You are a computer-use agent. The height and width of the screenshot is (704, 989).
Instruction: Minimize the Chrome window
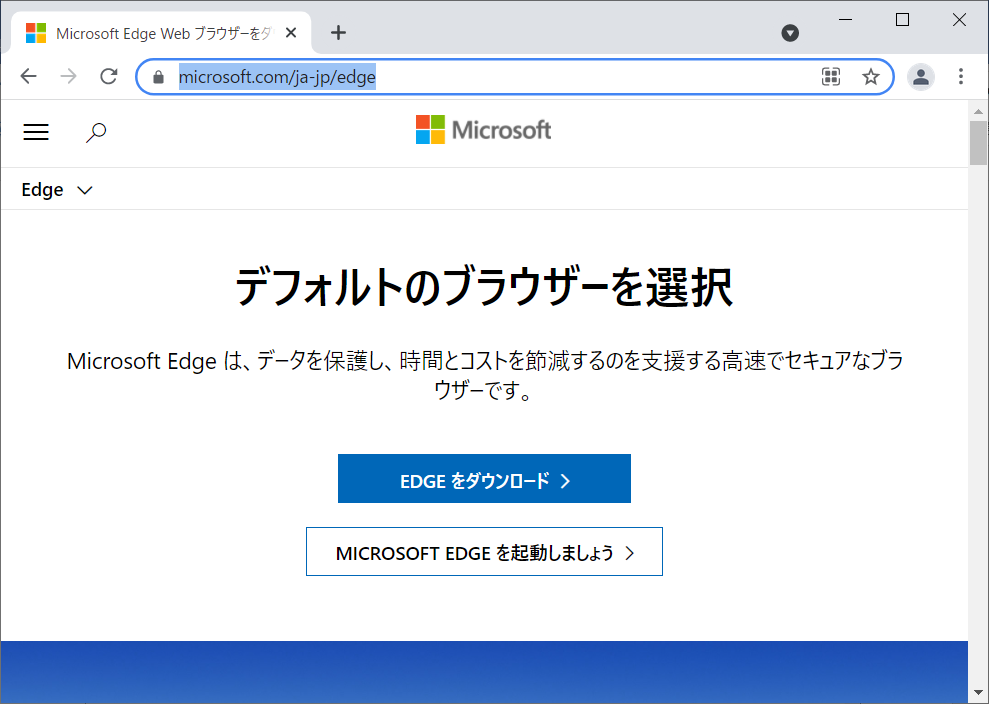coord(845,20)
